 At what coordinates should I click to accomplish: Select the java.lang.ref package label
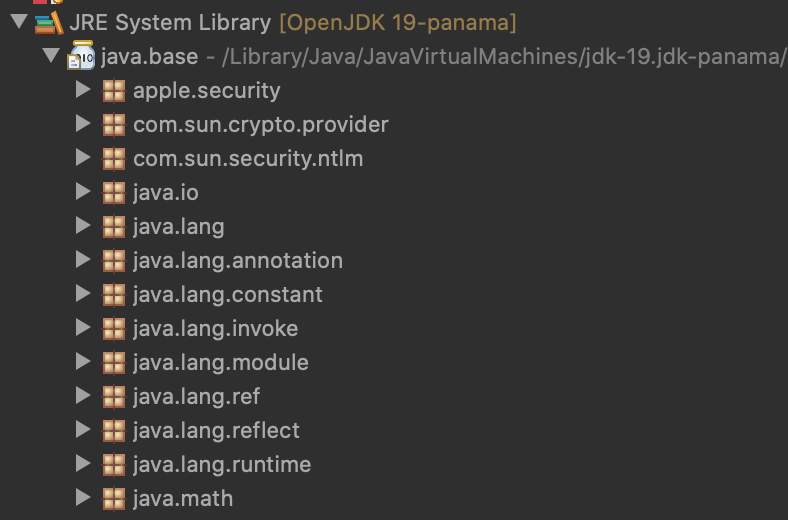196,397
